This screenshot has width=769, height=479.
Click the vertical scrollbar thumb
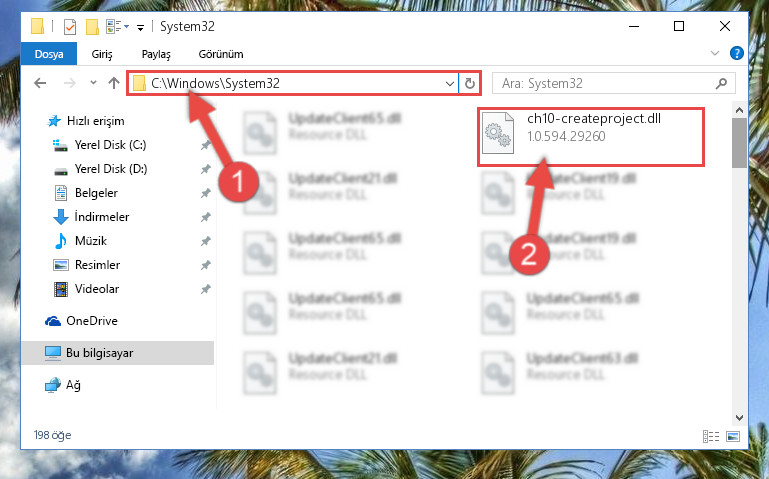[x=739, y=143]
